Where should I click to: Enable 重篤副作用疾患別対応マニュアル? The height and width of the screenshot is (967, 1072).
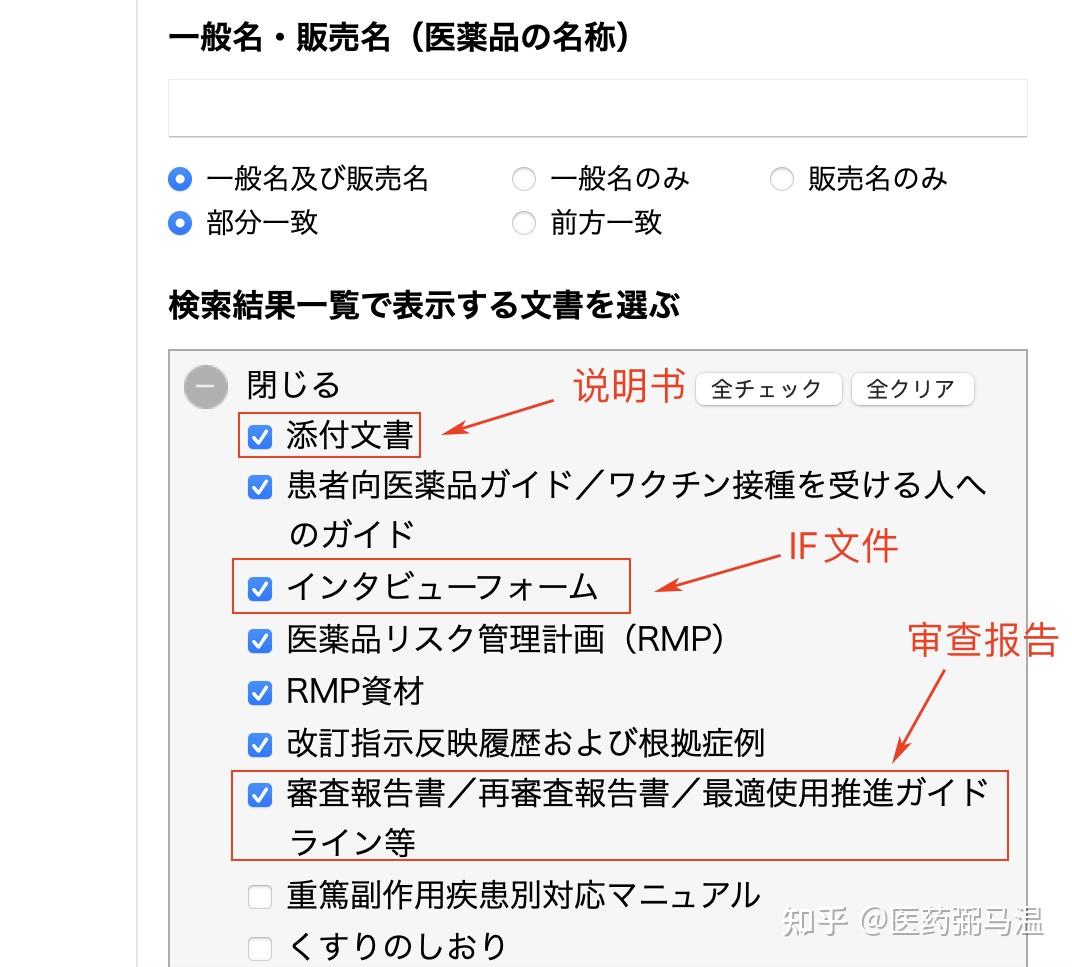259,897
